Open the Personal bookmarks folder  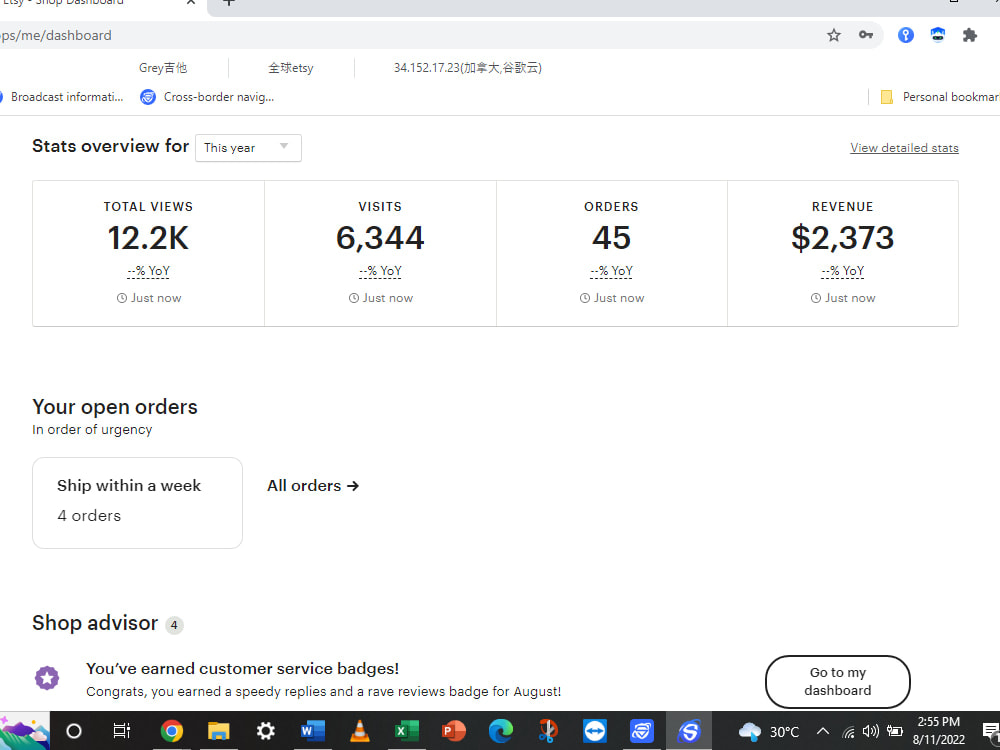[x=939, y=97]
